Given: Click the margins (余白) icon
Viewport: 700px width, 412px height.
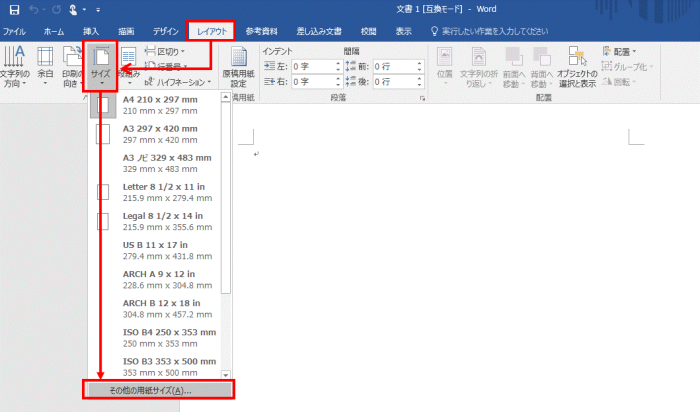Looking at the screenshot, I should point(45,66).
